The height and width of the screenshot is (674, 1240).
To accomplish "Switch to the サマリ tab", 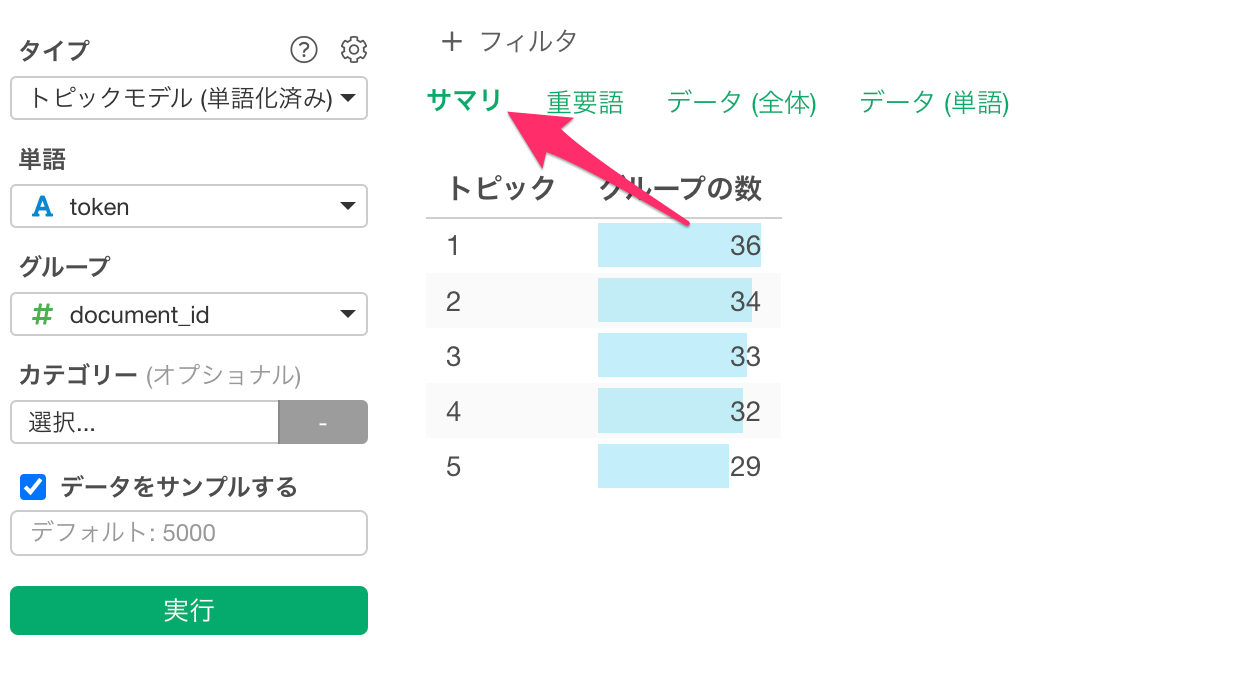I will point(463,100).
